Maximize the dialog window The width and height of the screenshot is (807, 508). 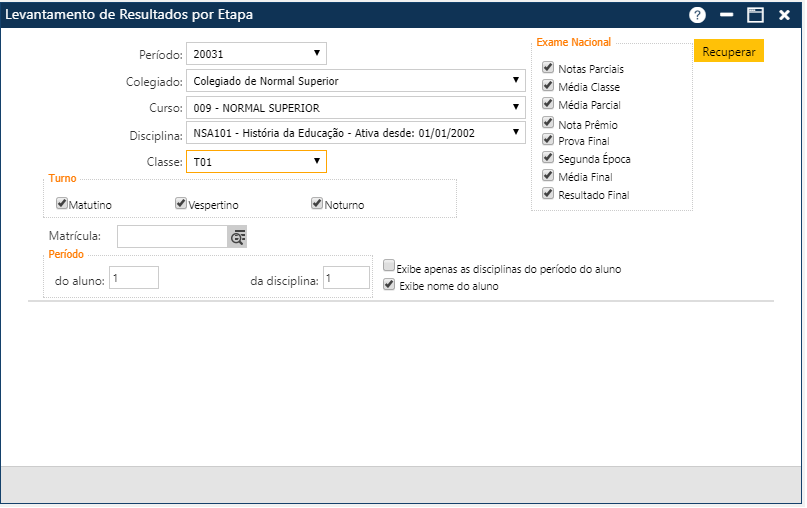[756, 15]
